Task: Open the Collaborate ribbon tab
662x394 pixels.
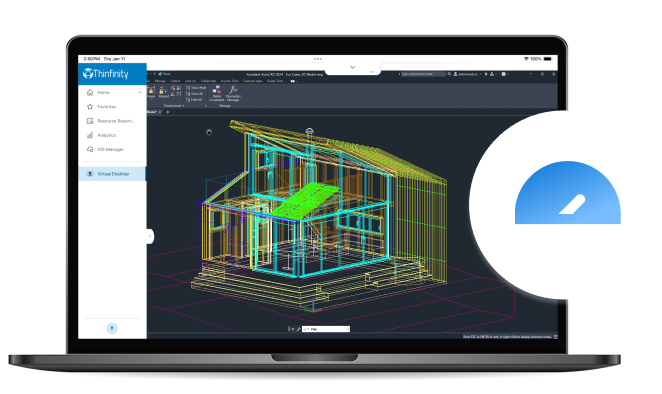Action: tap(208, 81)
